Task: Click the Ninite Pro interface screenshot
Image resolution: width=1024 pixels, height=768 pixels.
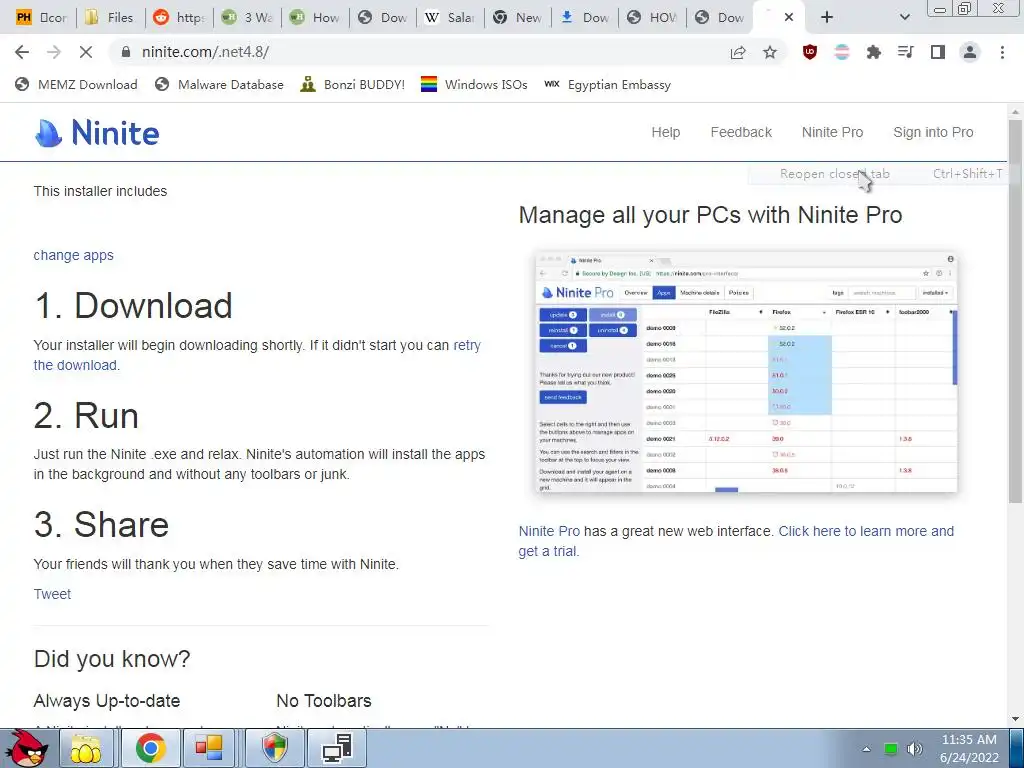Action: click(746, 371)
